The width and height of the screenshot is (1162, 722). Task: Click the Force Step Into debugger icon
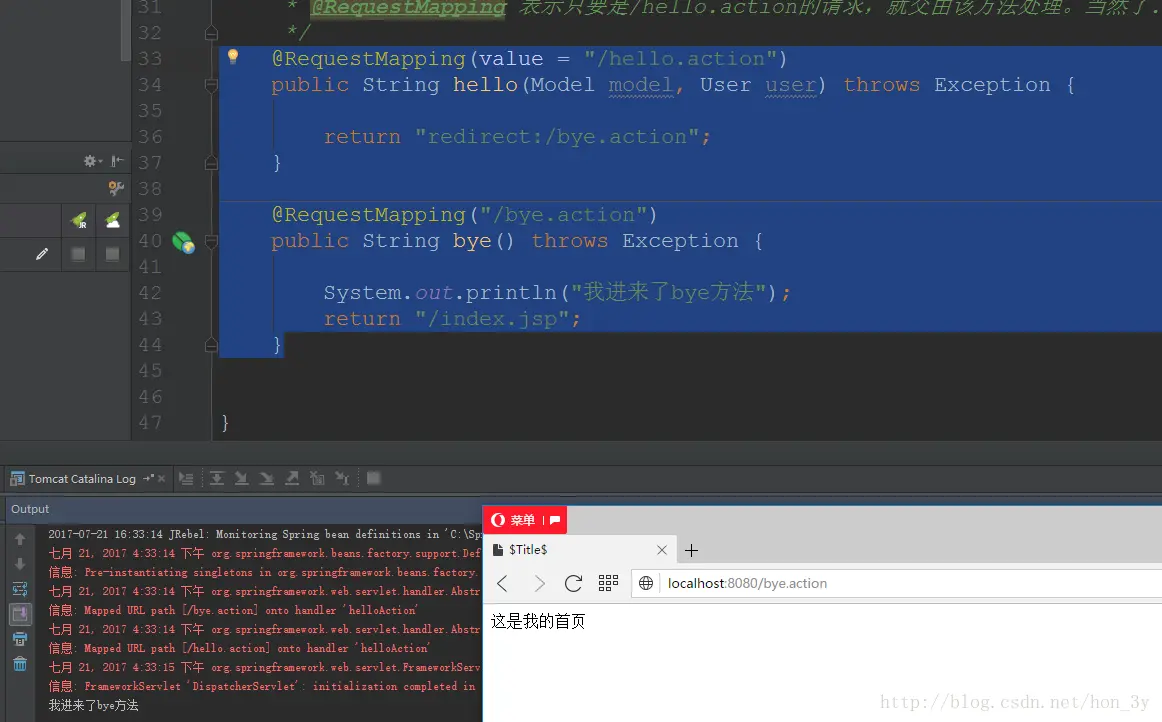[267, 479]
